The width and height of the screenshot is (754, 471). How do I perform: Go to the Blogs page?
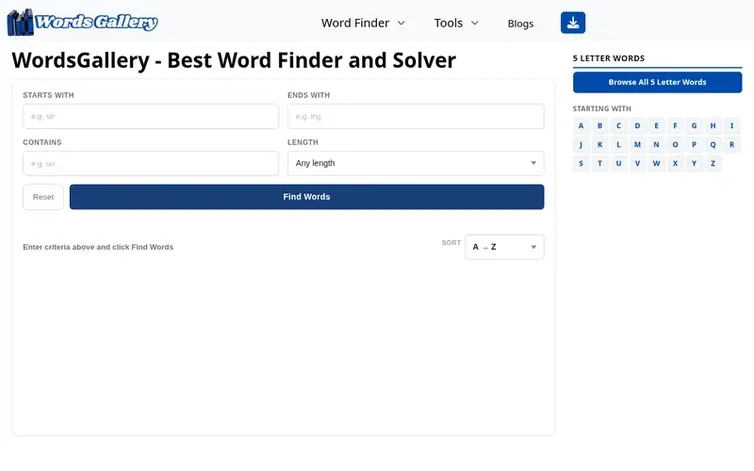[x=520, y=24]
